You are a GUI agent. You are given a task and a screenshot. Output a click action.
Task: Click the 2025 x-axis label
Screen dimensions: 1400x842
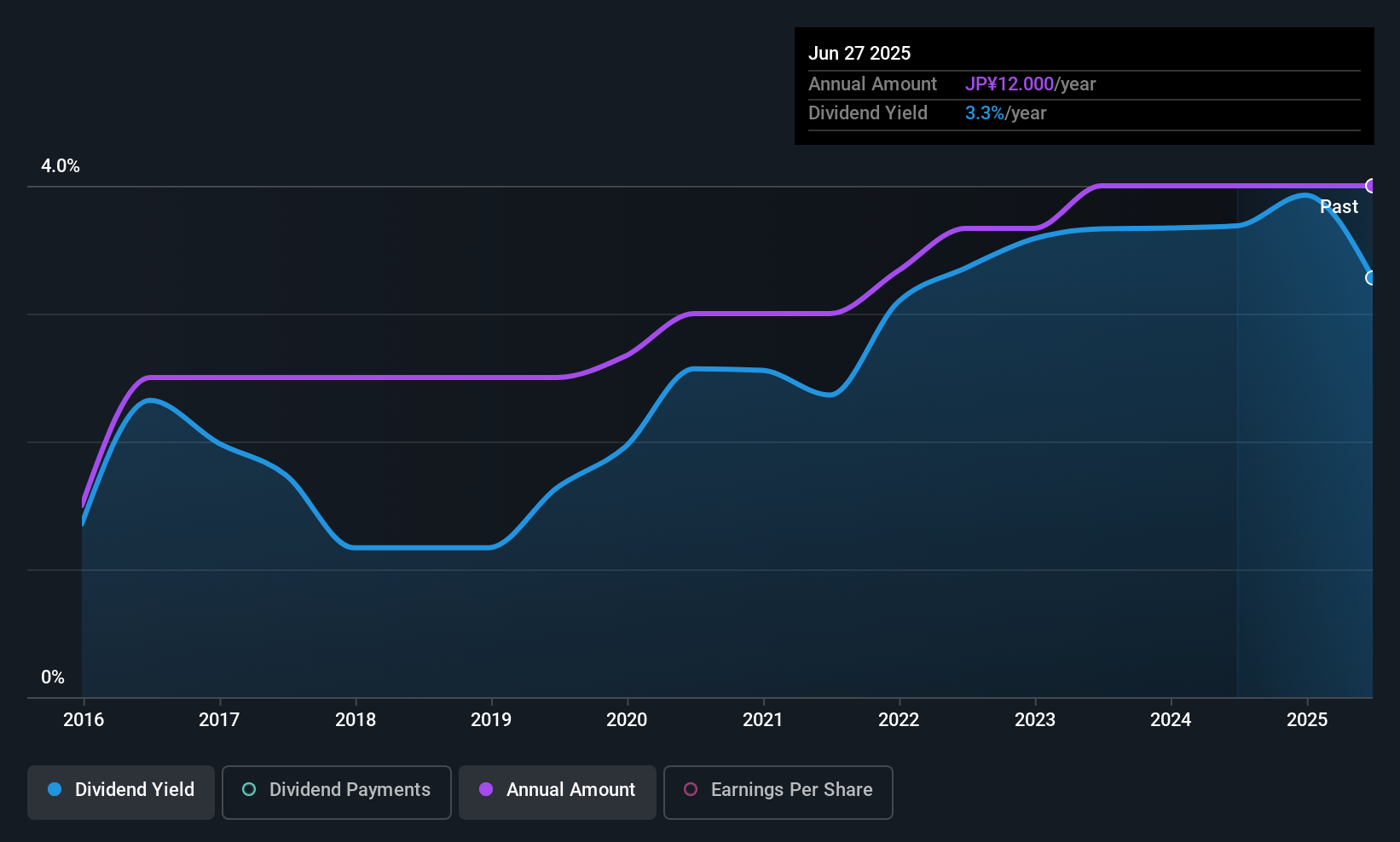click(1307, 719)
